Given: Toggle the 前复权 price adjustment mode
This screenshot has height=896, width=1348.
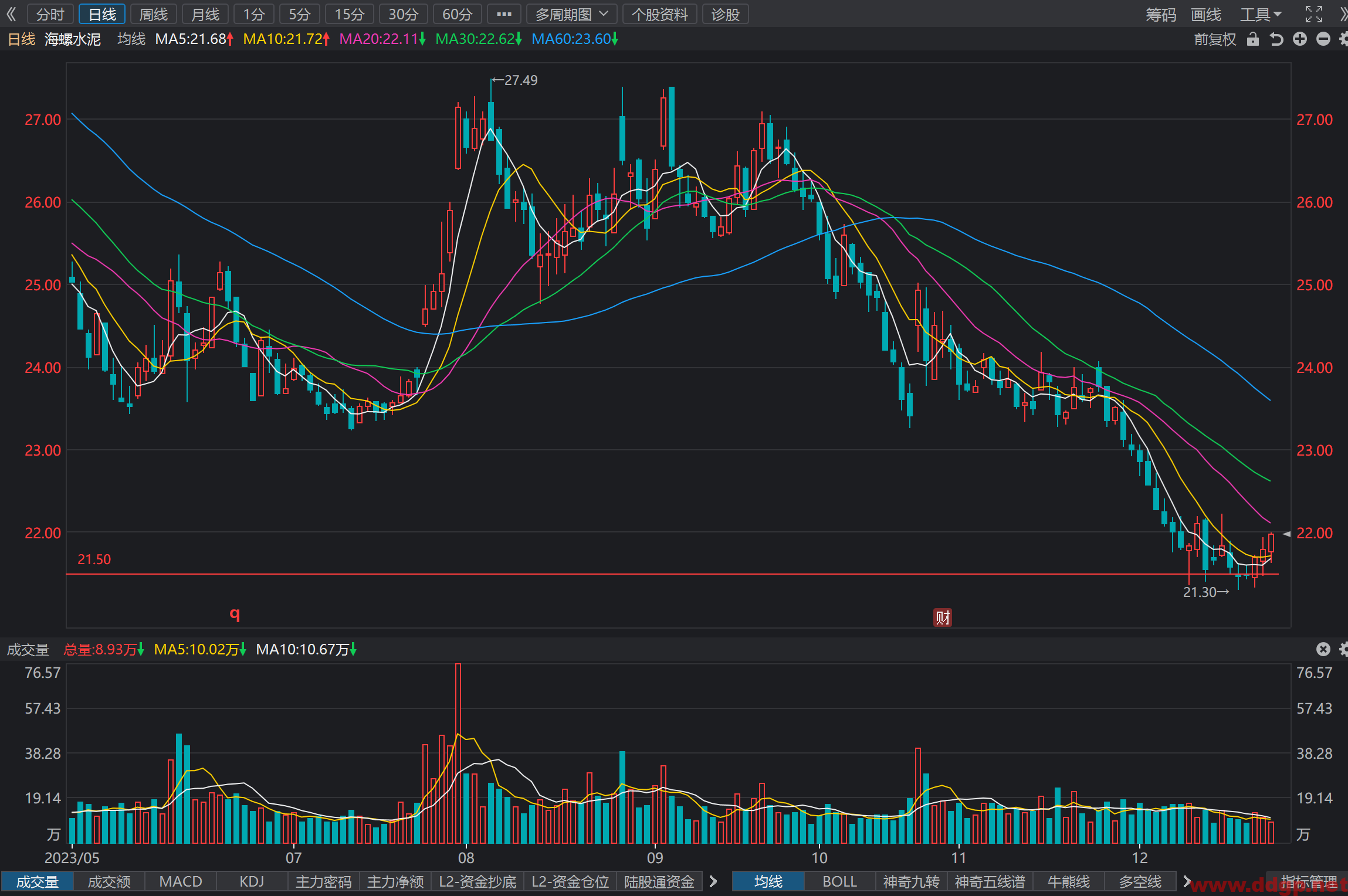Looking at the screenshot, I should pos(1215,39).
